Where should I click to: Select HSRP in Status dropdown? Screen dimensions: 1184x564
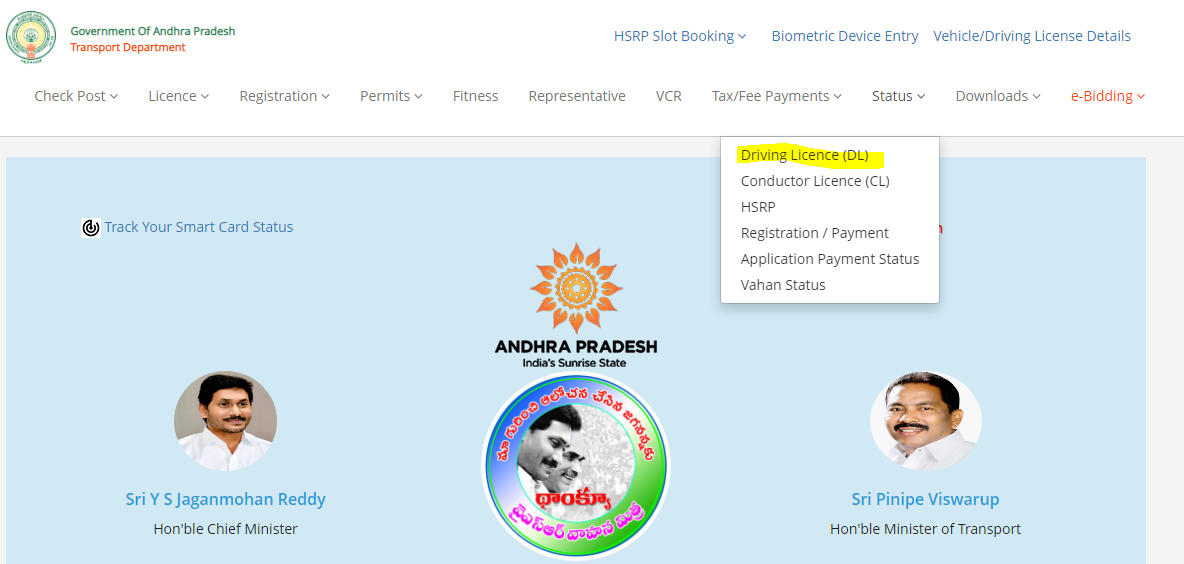(758, 207)
